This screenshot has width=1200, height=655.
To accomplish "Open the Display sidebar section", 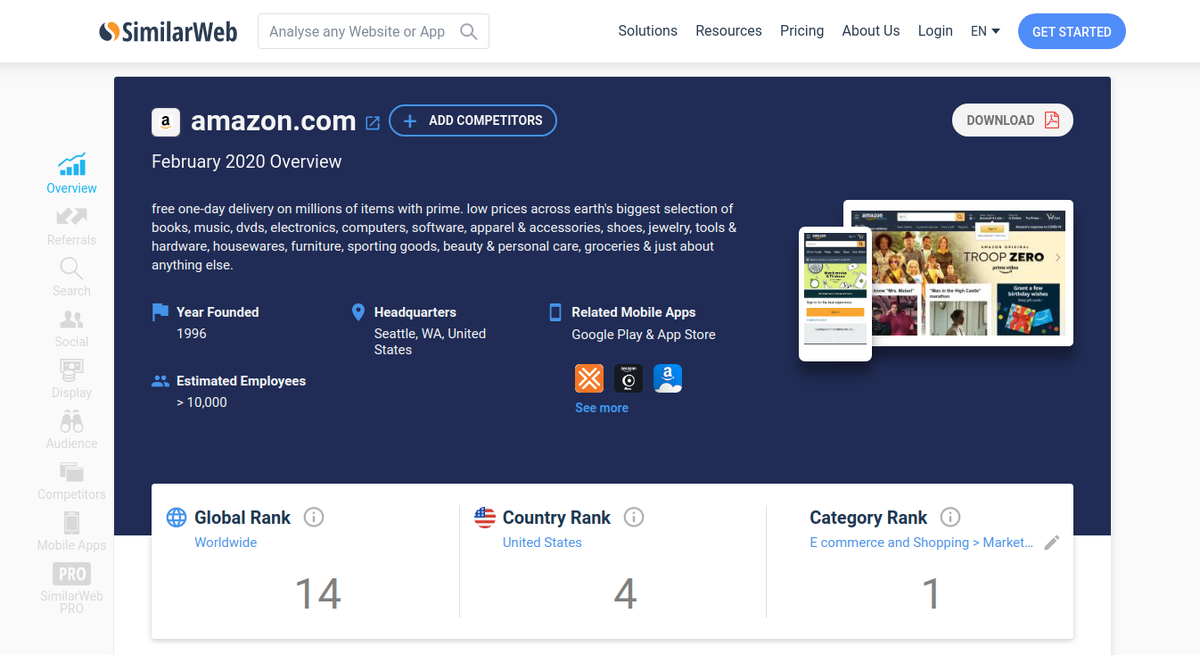I will [x=72, y=379].
